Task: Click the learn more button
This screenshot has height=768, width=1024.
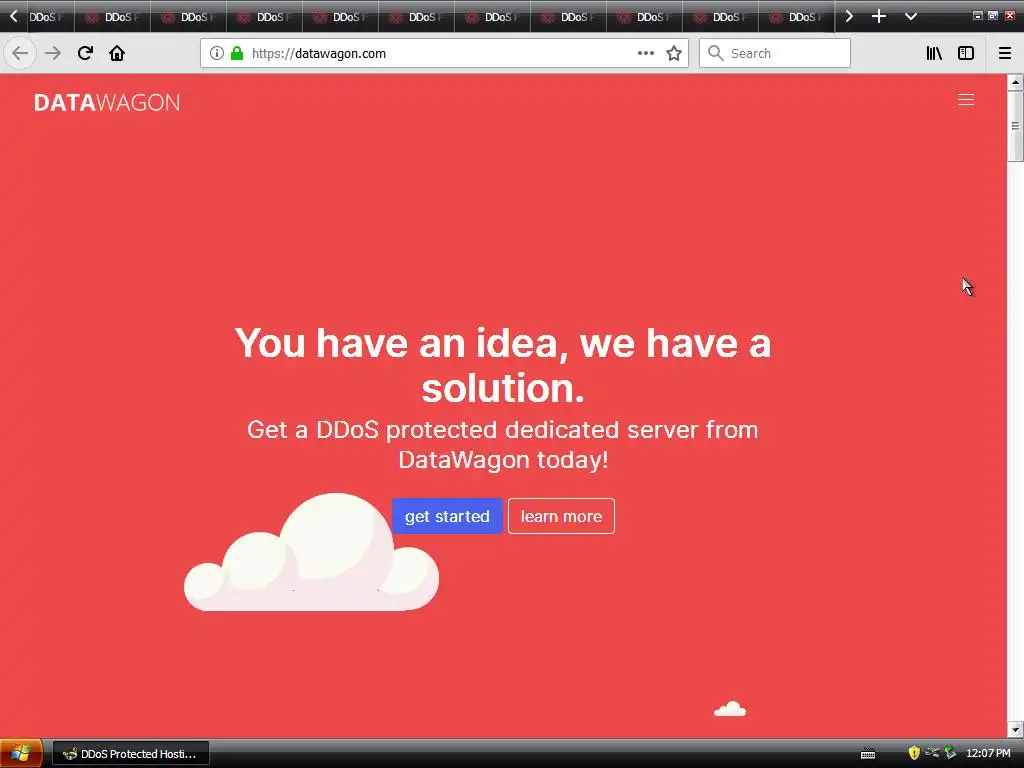Action: coord(561,516)
